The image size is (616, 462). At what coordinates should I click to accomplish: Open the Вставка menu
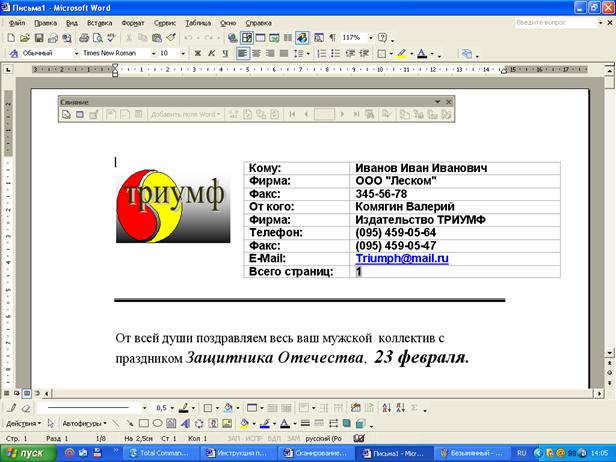(99, 21)
